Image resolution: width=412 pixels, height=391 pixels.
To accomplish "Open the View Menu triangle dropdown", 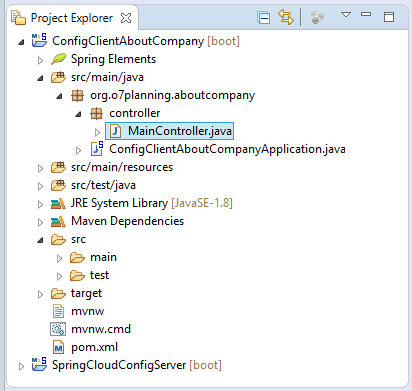I will [x=346, y=15].
